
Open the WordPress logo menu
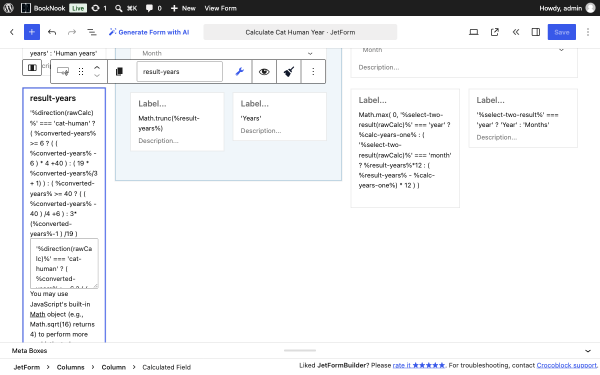8,8
